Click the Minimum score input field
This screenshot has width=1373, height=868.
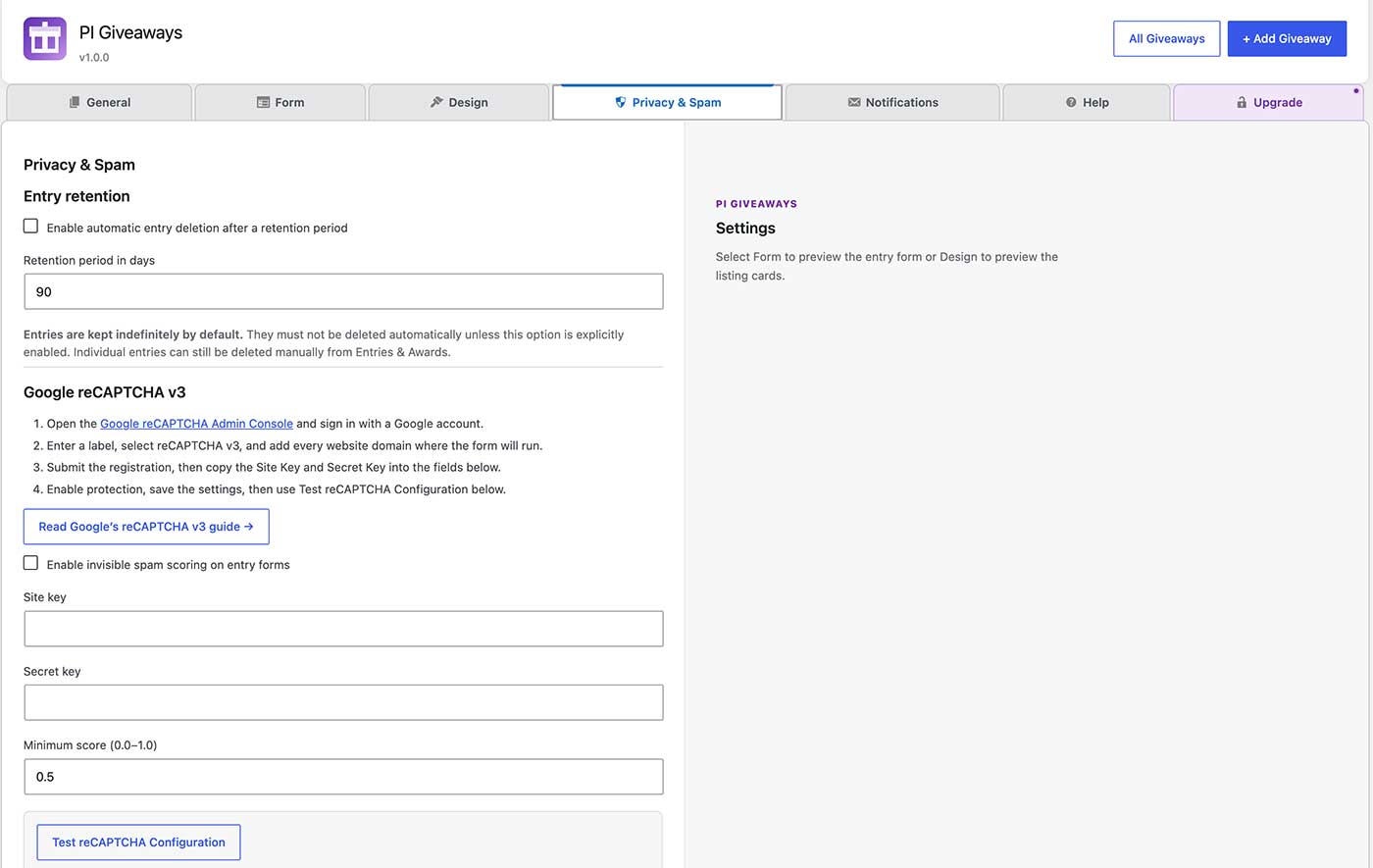(343, 777)
